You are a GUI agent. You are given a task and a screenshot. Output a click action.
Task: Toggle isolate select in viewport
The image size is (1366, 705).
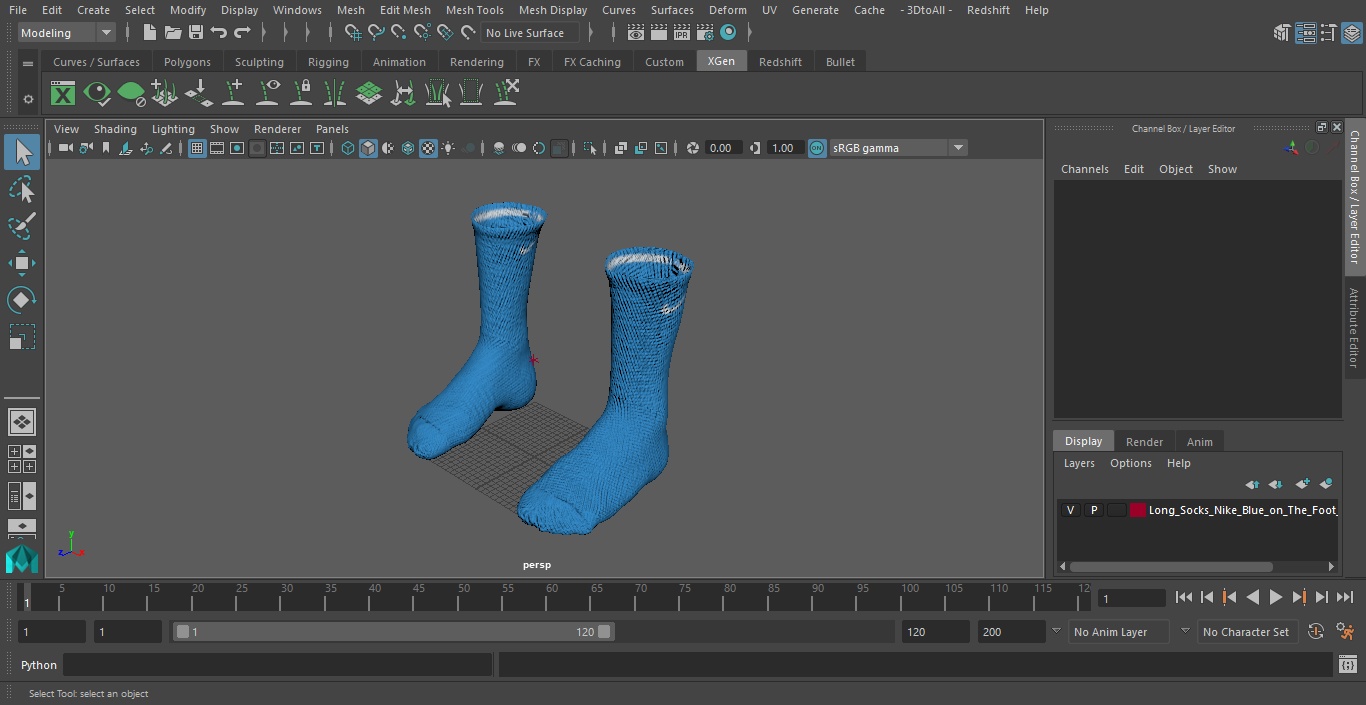(x=590, y=148)
